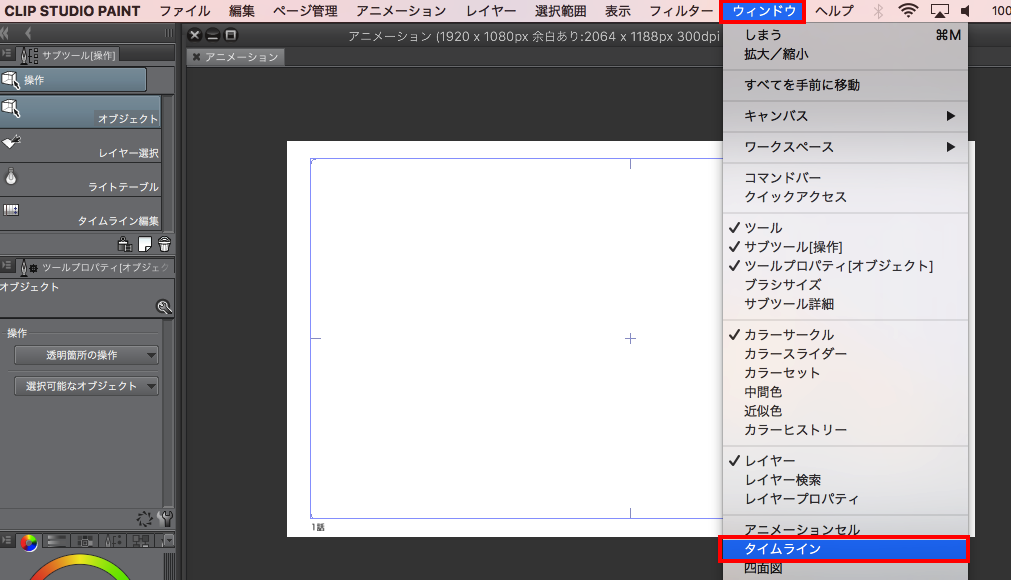Select the レイヤー選択 sub tool
The image size is (1011, 580).
click(81, 146)
